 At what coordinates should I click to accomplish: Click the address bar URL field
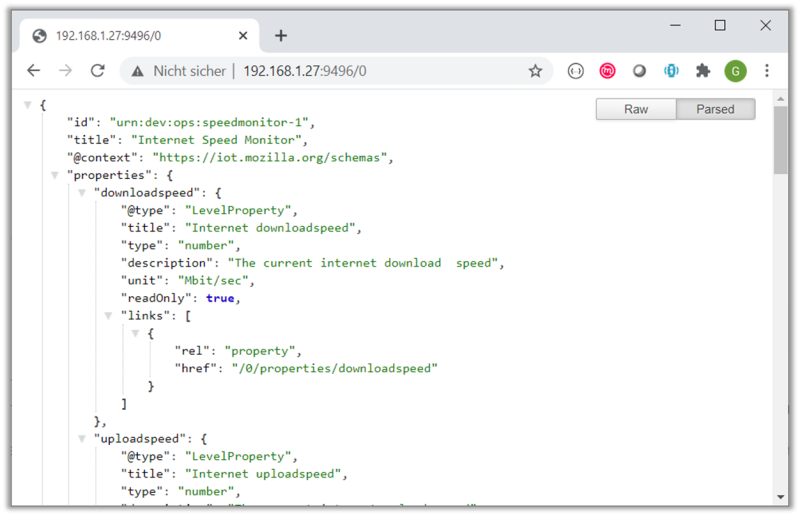click(x=380, y=71)
